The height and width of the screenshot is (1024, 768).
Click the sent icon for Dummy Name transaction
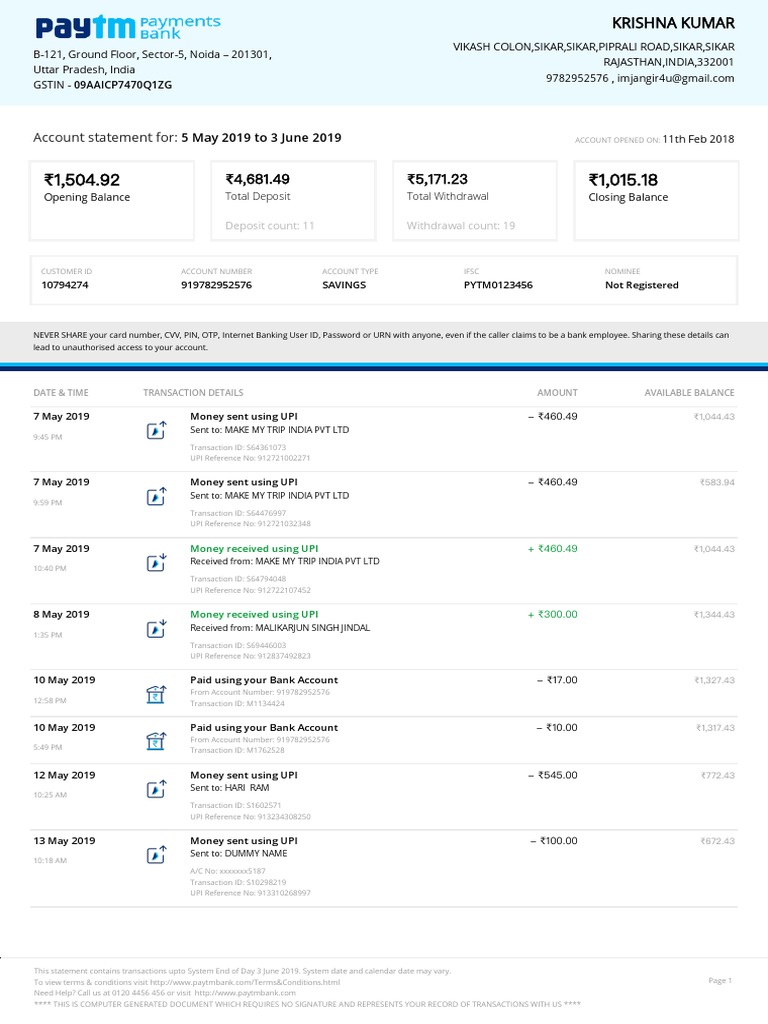(156, 855)
